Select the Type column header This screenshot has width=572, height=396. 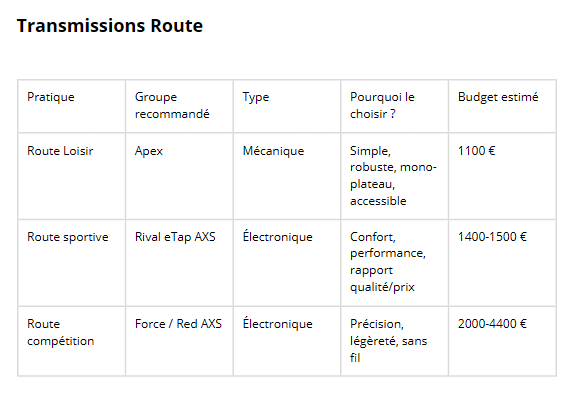tap(256, 97)
